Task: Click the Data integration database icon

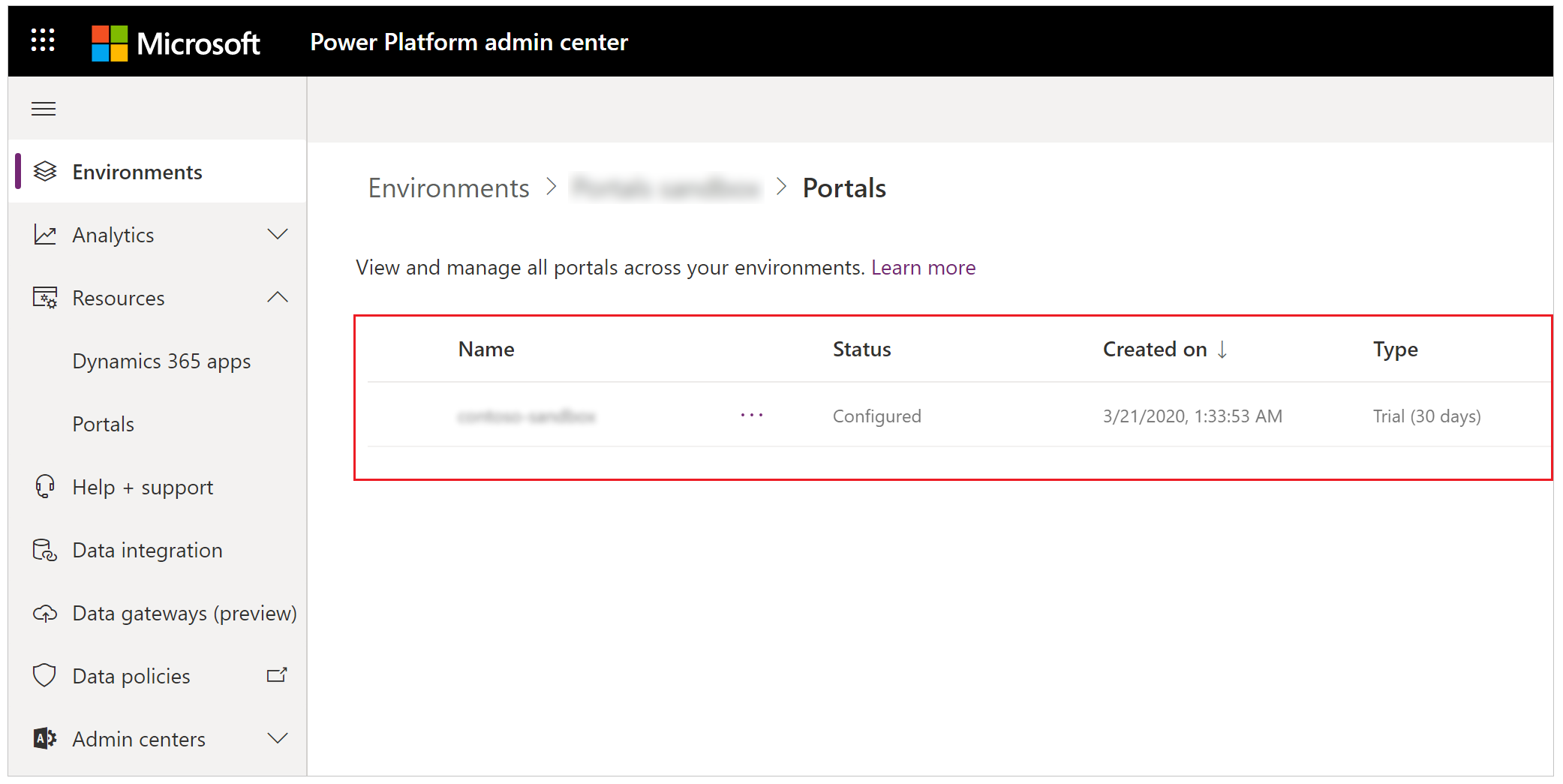Action: (45, 550)
